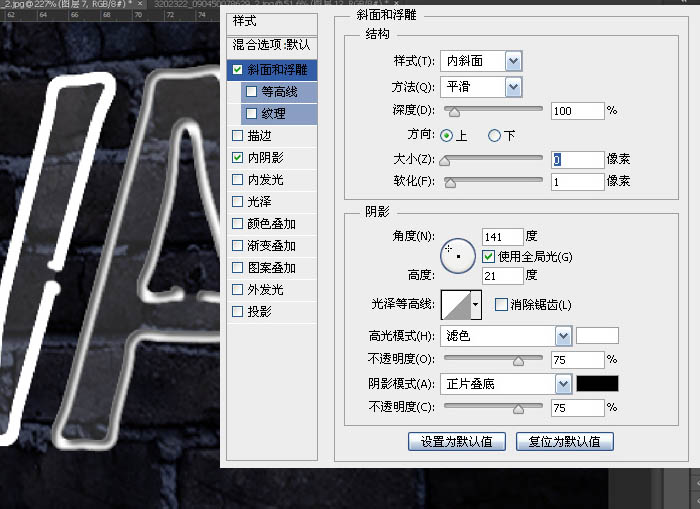Enable the 光泽 checkbox
This screenshot has width=700, height=509.
pos(238,201)
